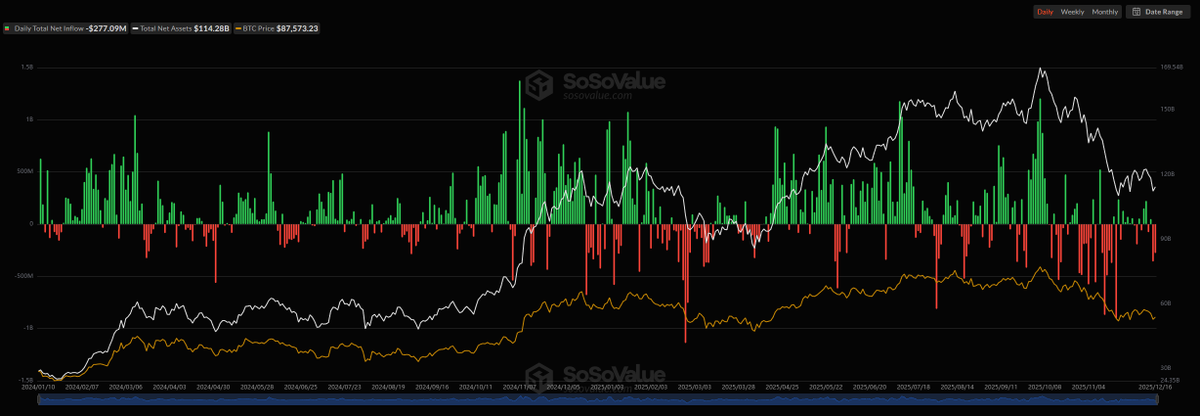Click the 120B right axis label

tap(1166, 174)
